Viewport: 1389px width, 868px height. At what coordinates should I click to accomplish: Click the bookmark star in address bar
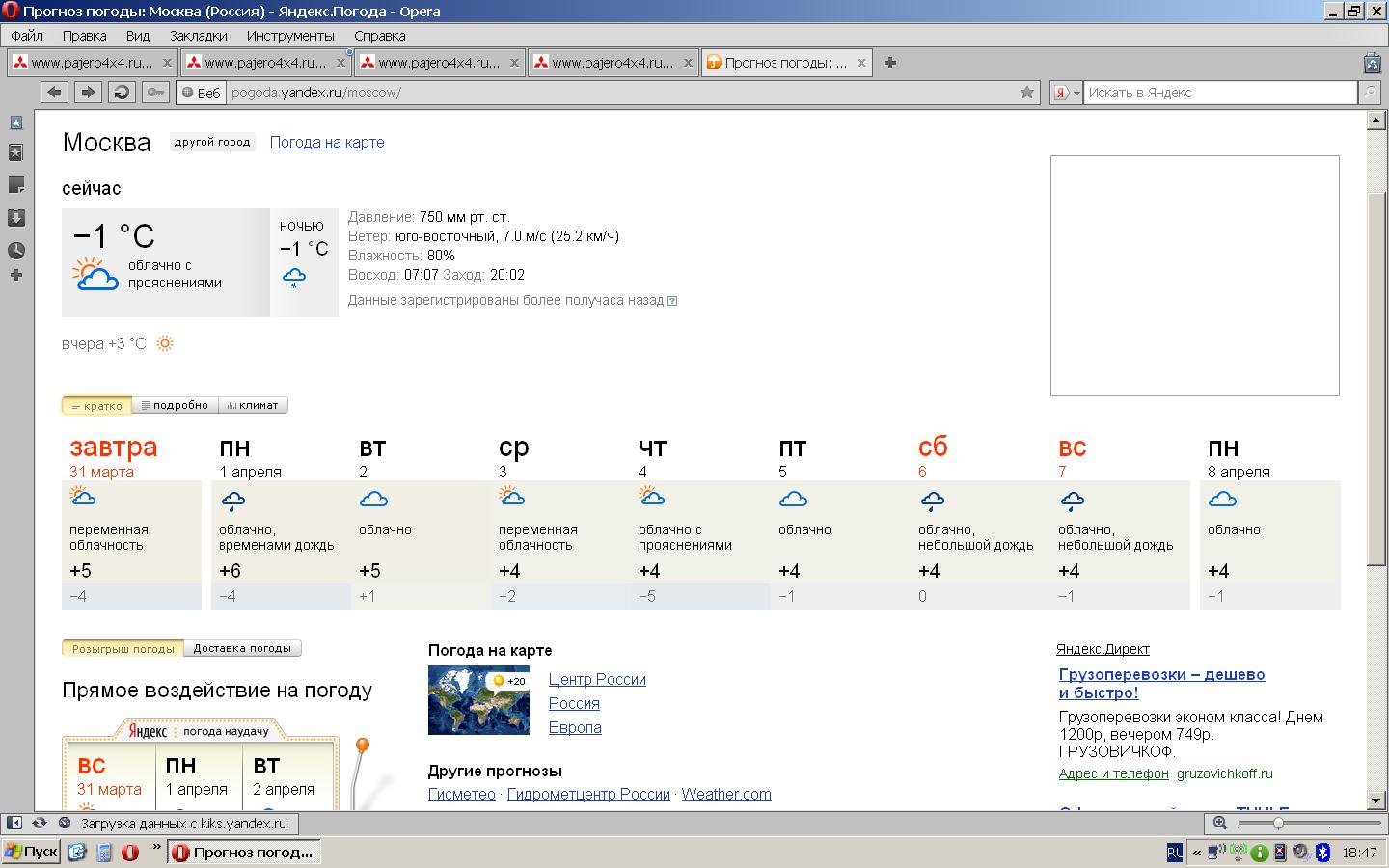[x=1027, y=93]
